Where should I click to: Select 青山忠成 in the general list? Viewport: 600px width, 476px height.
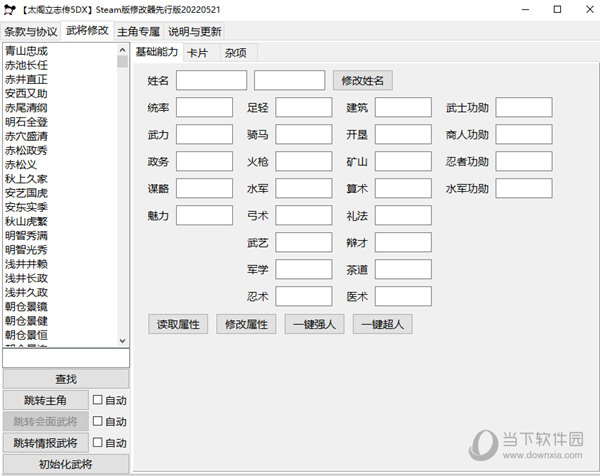click(x=26, y=51)
